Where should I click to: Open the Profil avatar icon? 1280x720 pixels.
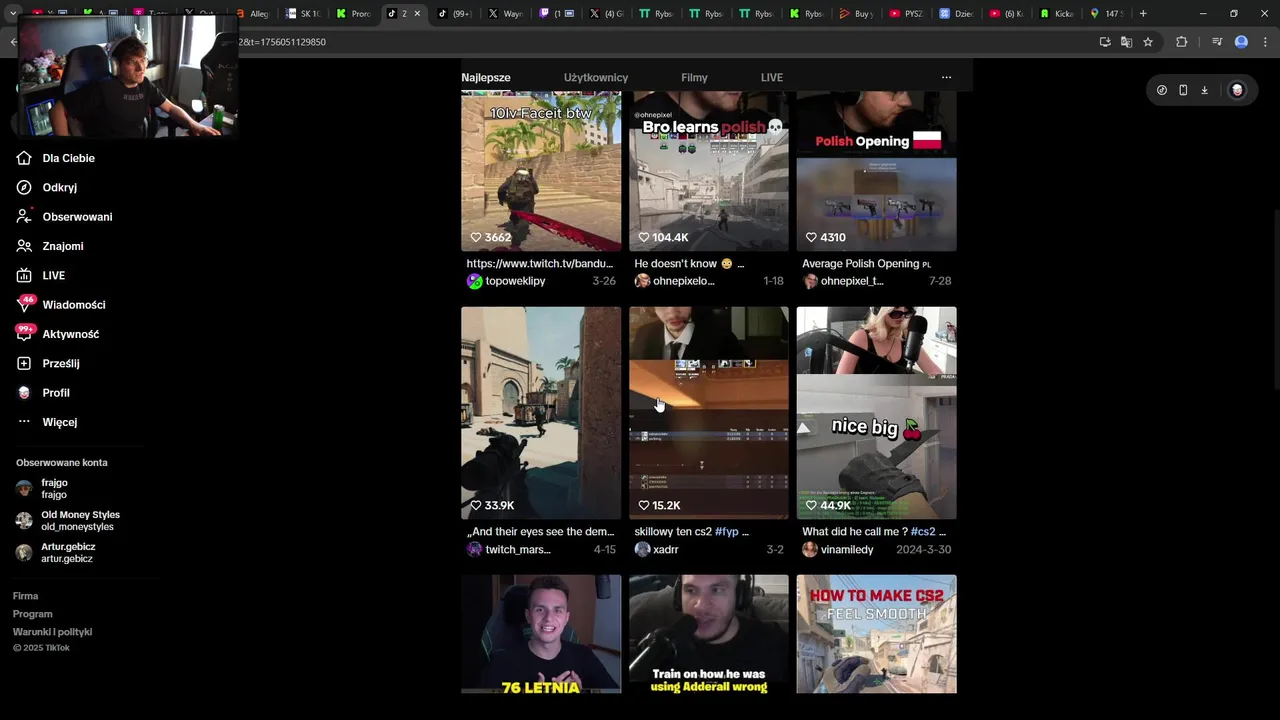pos(24,393)
